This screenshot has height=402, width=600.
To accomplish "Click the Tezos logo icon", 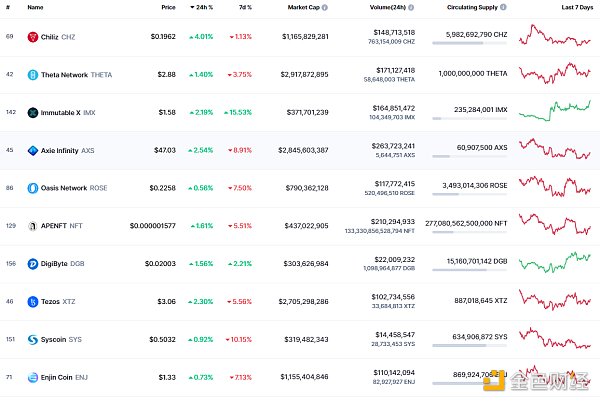I will [x=33, y=302].
